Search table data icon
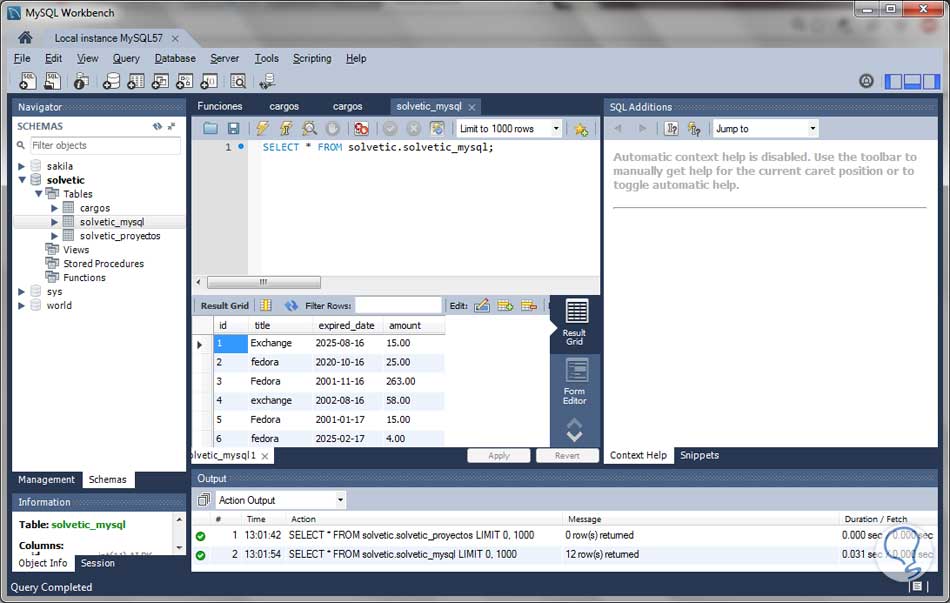 click(238, 81)
